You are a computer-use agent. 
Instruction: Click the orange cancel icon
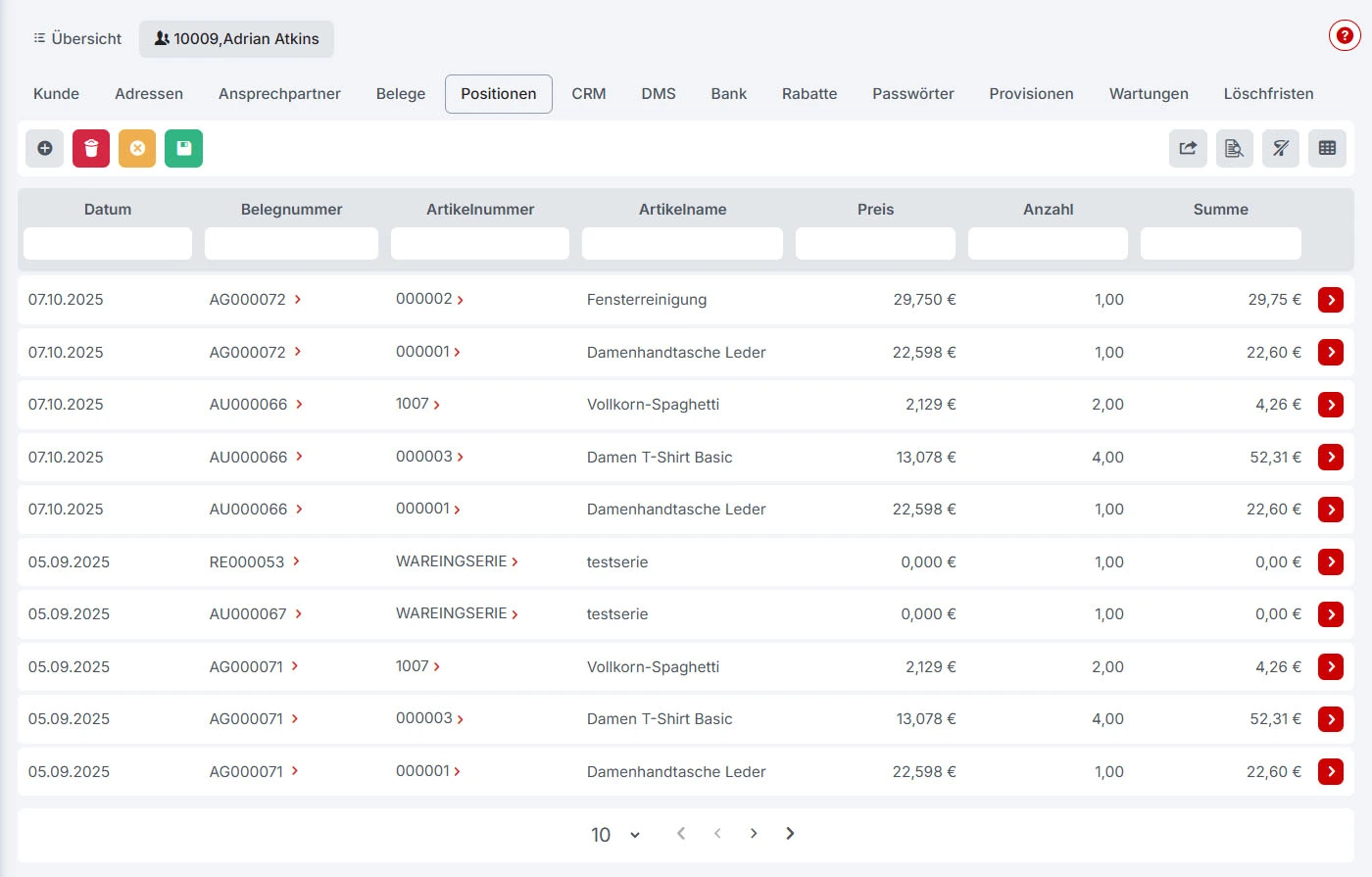(x=137, y=148)
